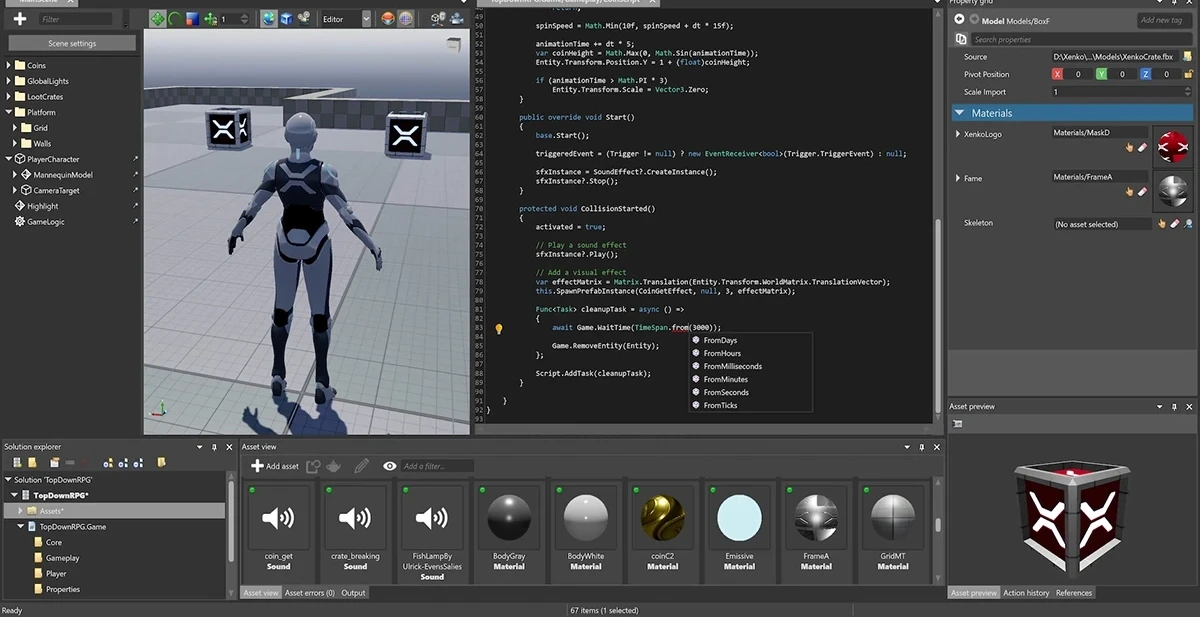The height and width of the screenshot is (617, 1200).
Task: Expand the Coins folder
Action: point(9,65)
